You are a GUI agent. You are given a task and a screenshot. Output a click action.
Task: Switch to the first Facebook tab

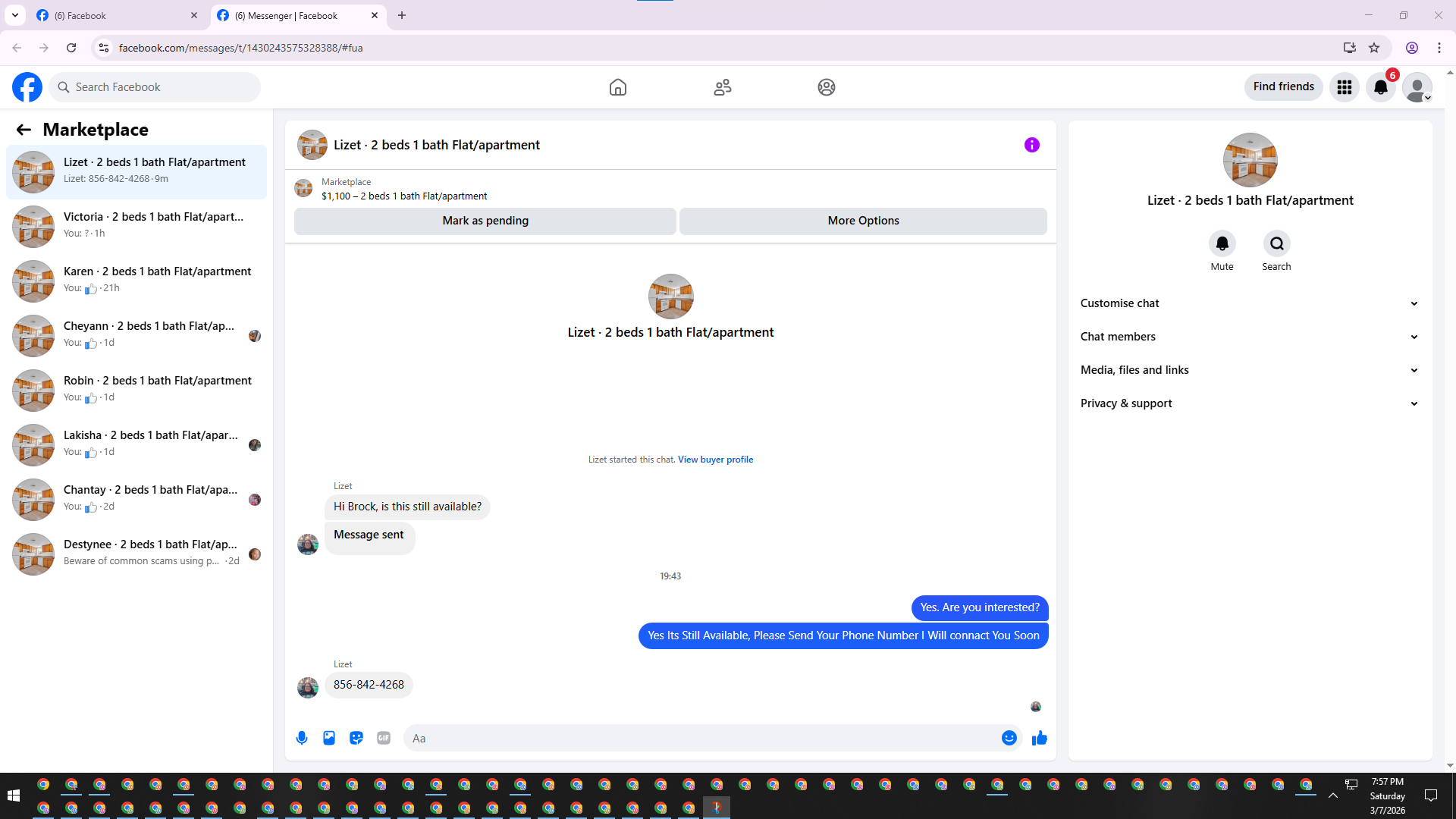pos(118,15)
